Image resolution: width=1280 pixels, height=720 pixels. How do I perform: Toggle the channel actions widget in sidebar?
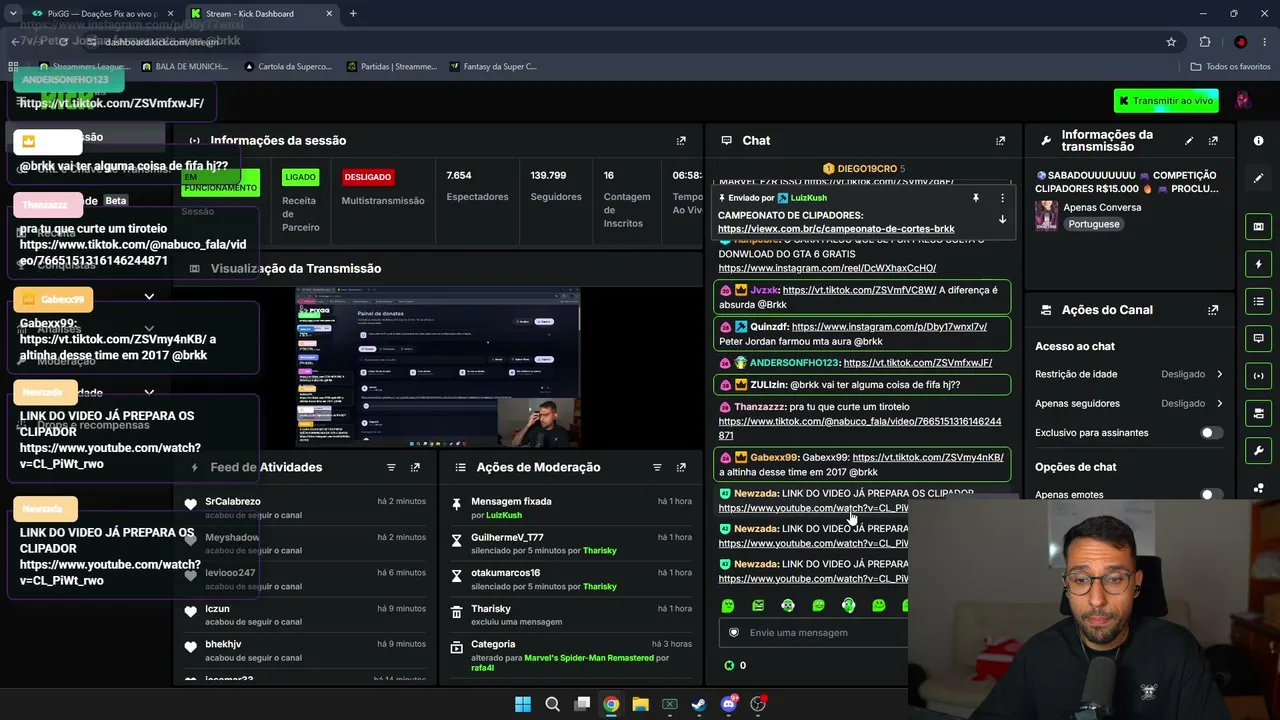click(1258, 413)
